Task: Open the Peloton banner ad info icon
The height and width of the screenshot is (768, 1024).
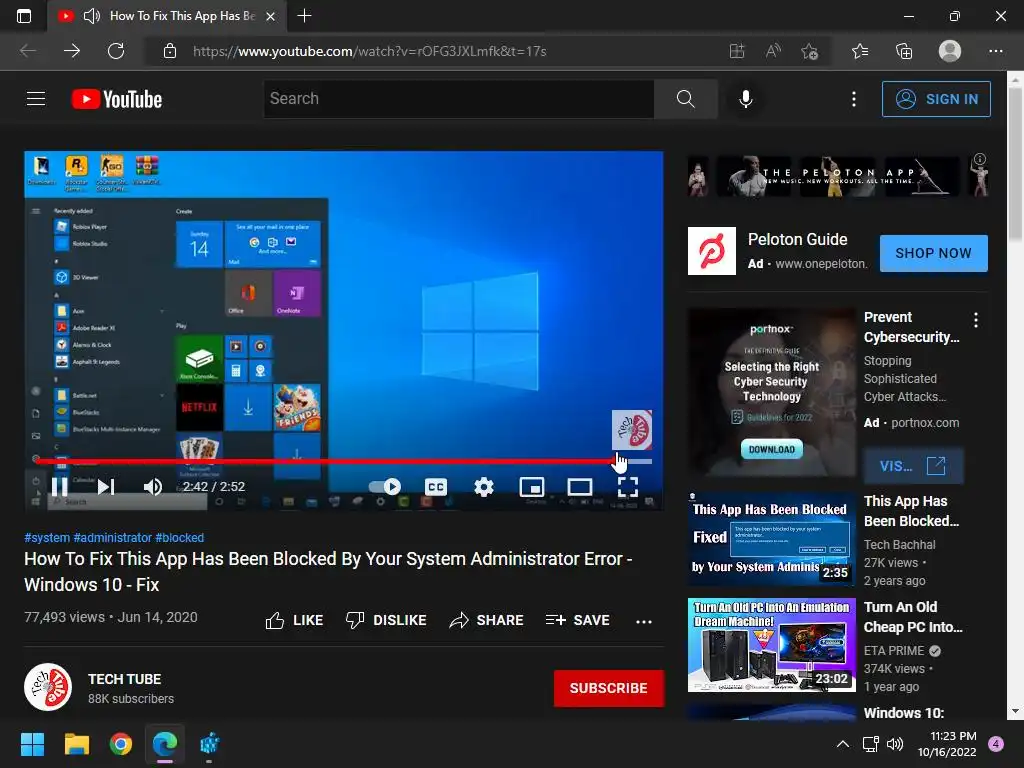Action: 980,159
